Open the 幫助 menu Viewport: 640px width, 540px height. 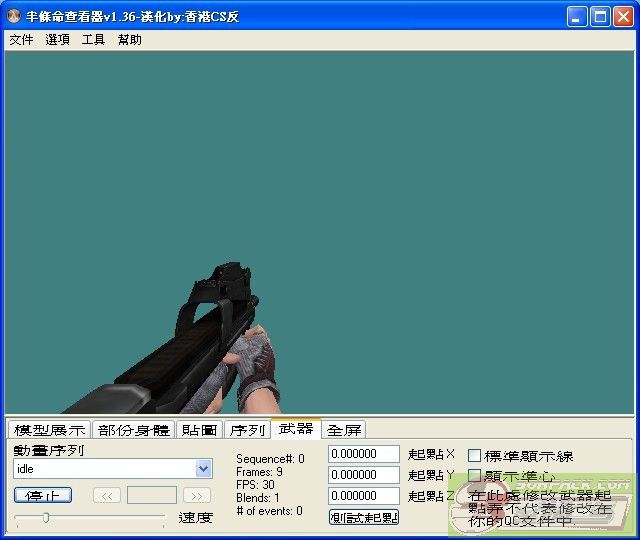pyautogui.click(x=129, y=40)
